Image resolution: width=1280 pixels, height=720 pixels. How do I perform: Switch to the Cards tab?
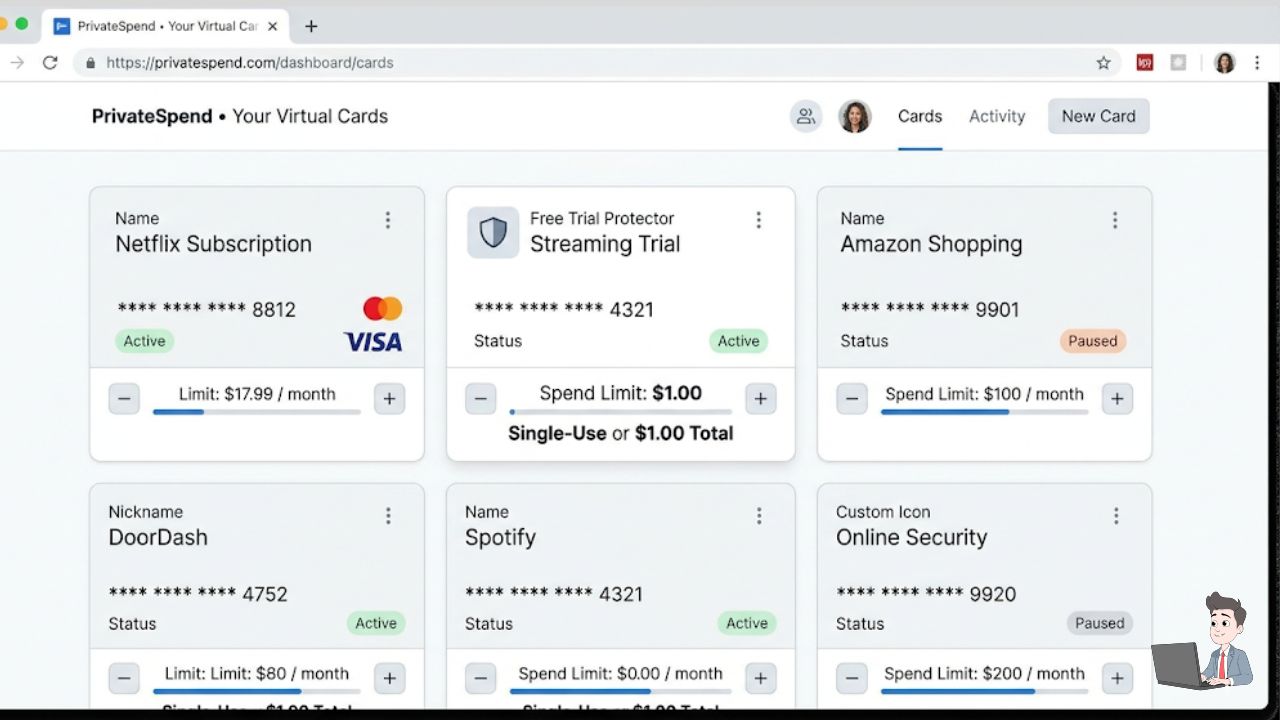point(920,116)
